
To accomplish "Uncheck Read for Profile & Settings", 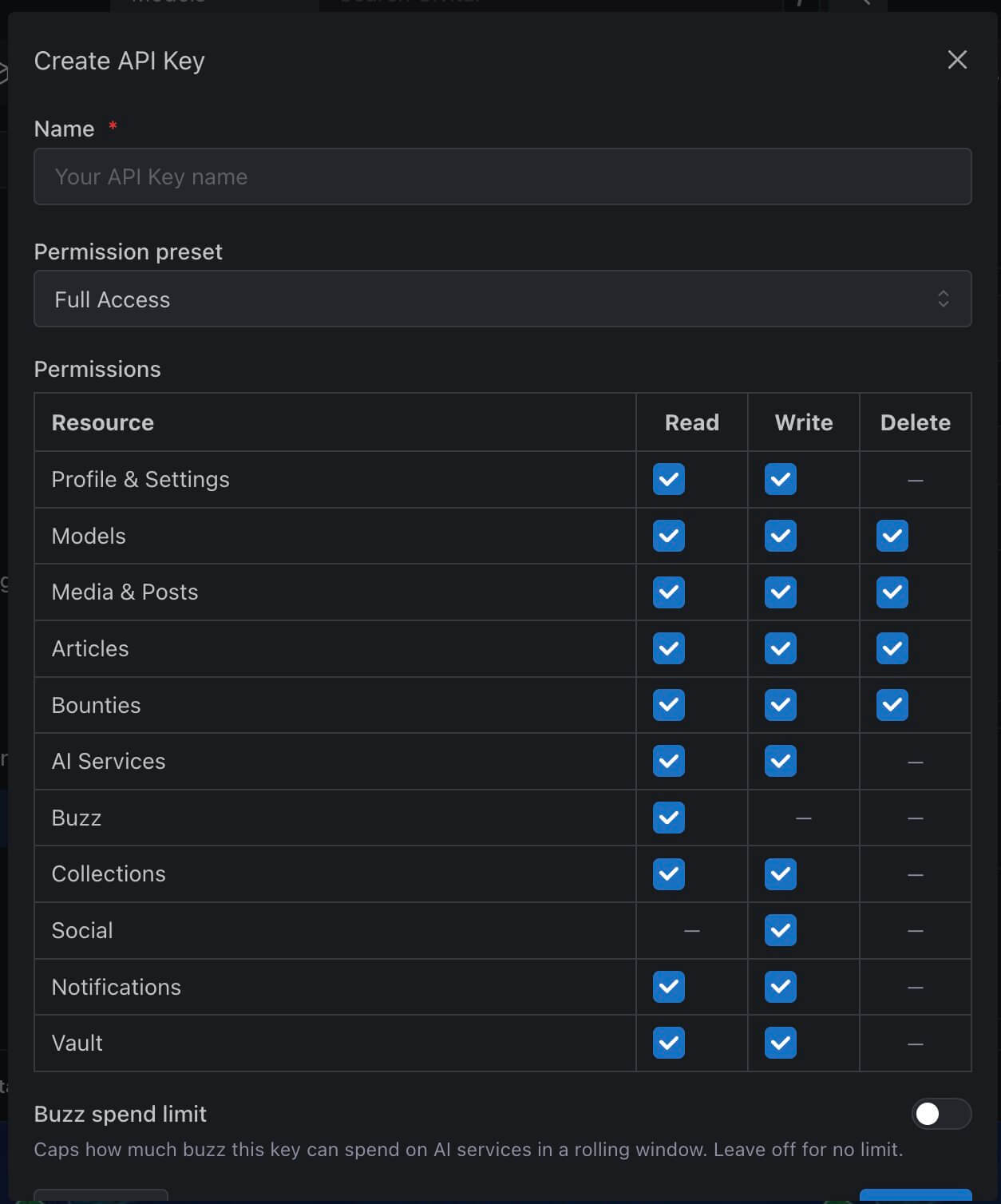I will coord(669,479).
